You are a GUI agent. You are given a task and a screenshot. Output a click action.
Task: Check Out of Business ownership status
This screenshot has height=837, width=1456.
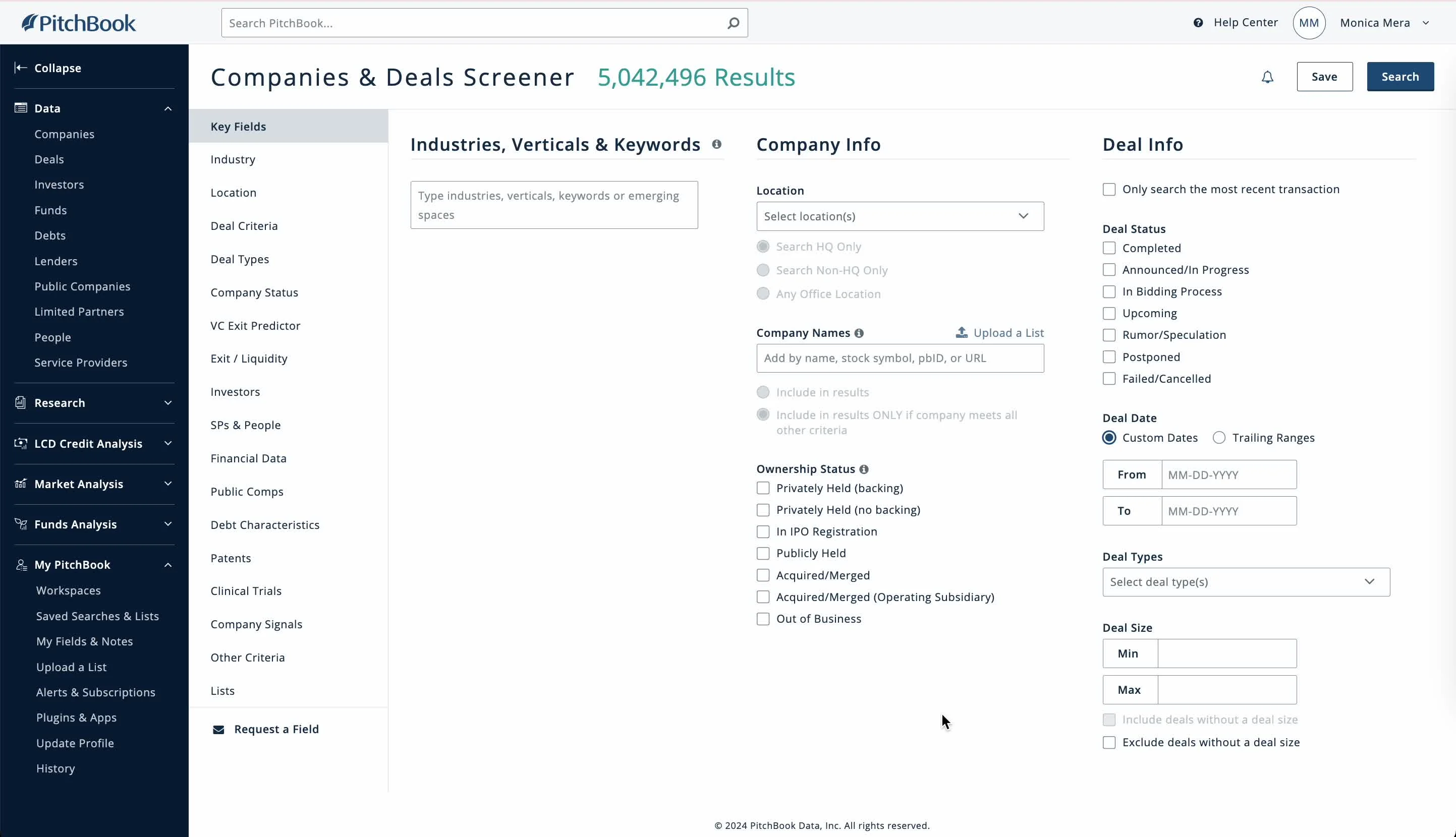[x=763, y=619]
